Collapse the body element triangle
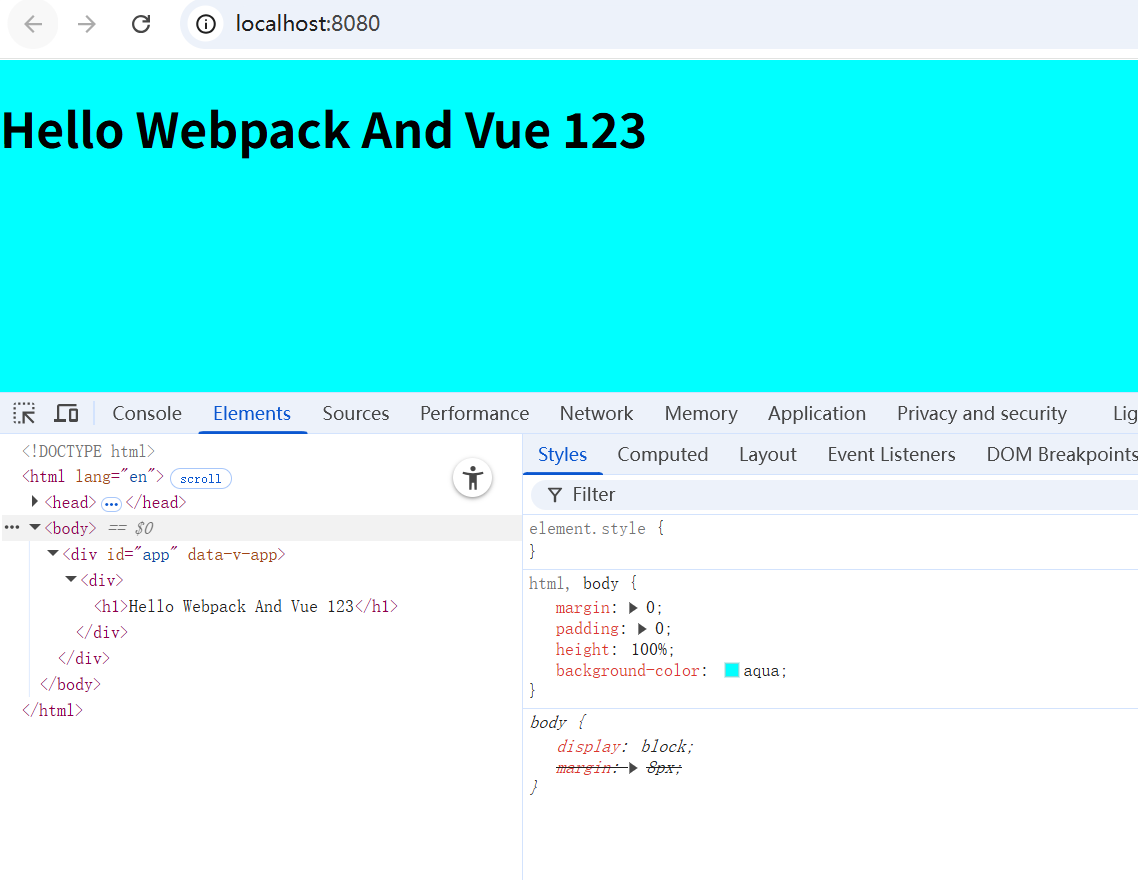Viewport: 1138px width, 880px height. 34,527
